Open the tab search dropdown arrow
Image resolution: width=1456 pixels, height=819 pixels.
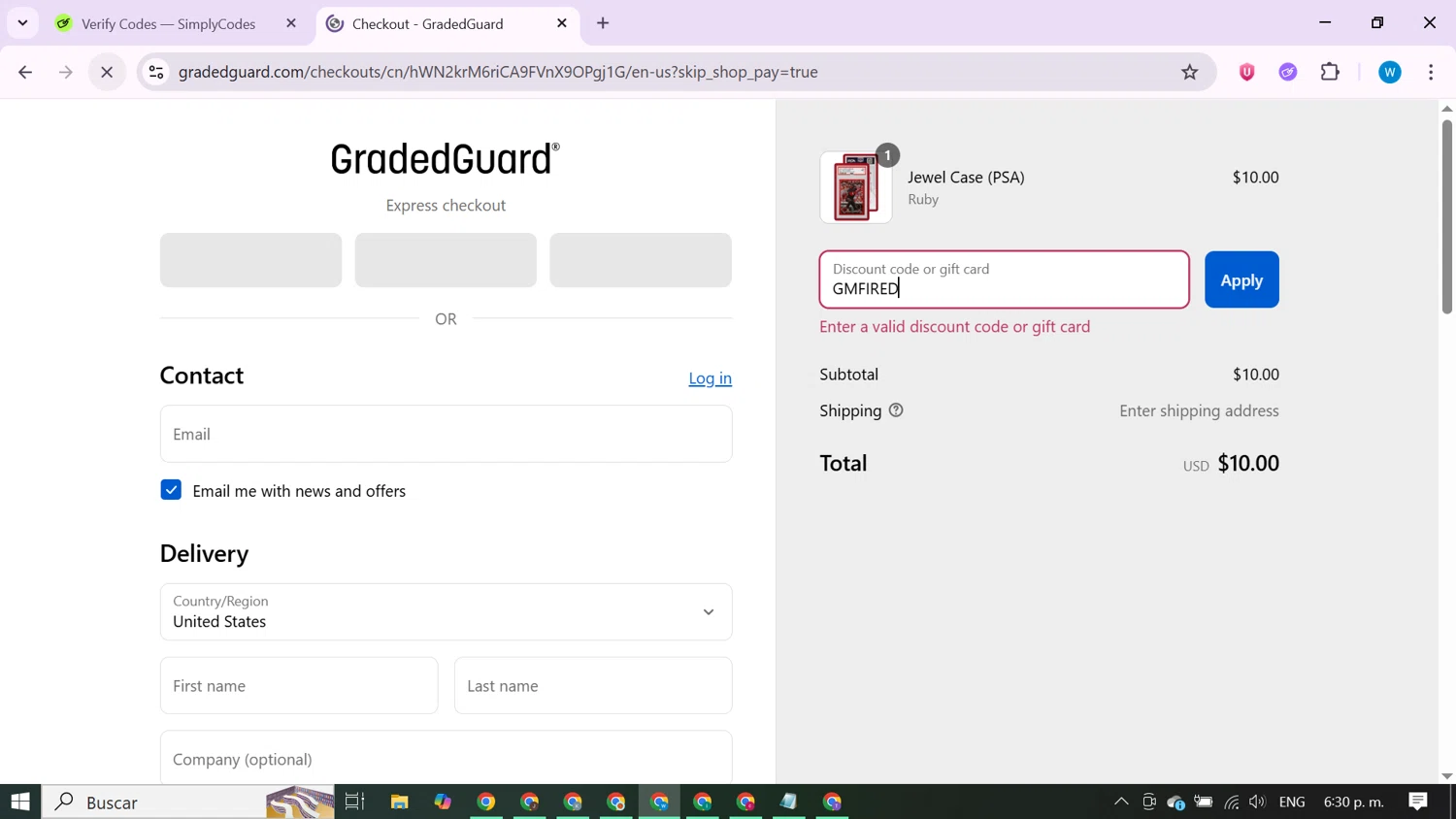click(22, 23)
